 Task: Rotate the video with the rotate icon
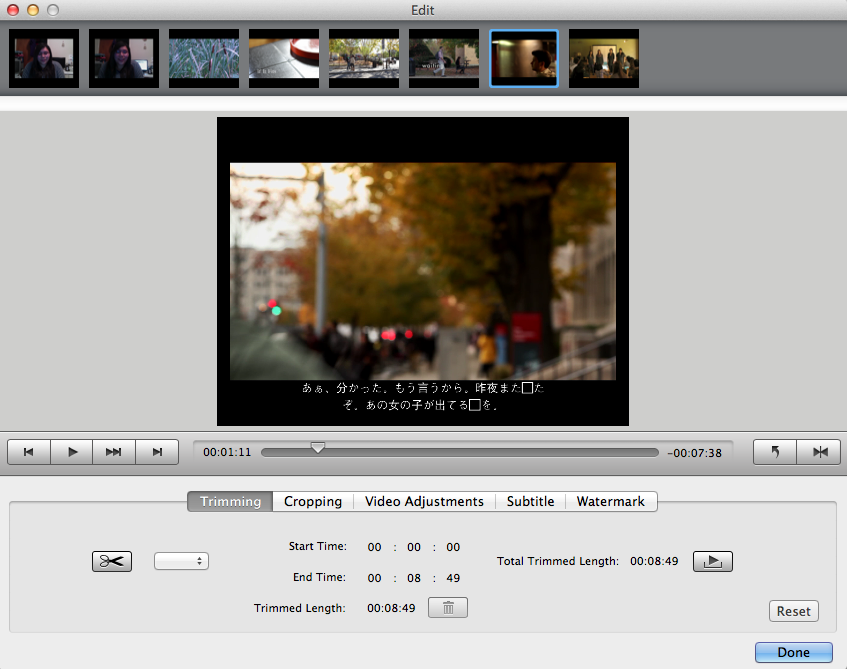(775, 452)
